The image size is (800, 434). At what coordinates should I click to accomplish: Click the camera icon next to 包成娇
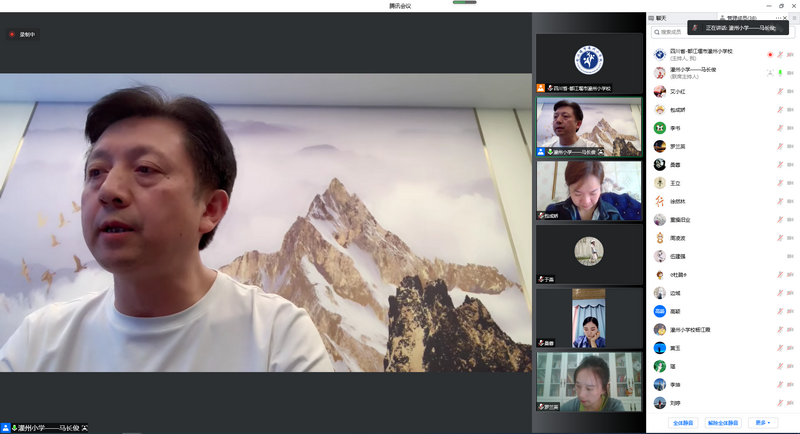coord(791,109)
